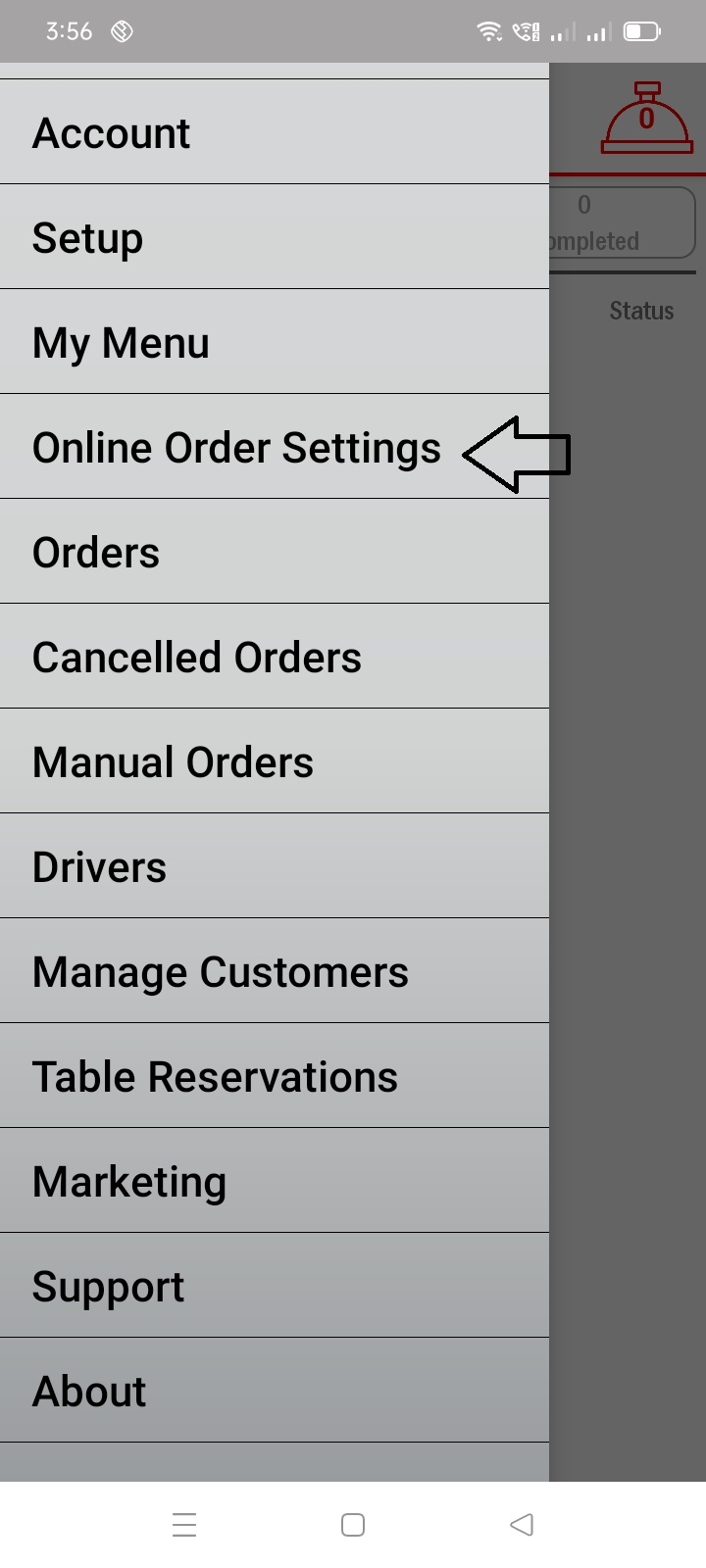Open the Account menu item
The image size is (706, 1568).
click(275, 131)
